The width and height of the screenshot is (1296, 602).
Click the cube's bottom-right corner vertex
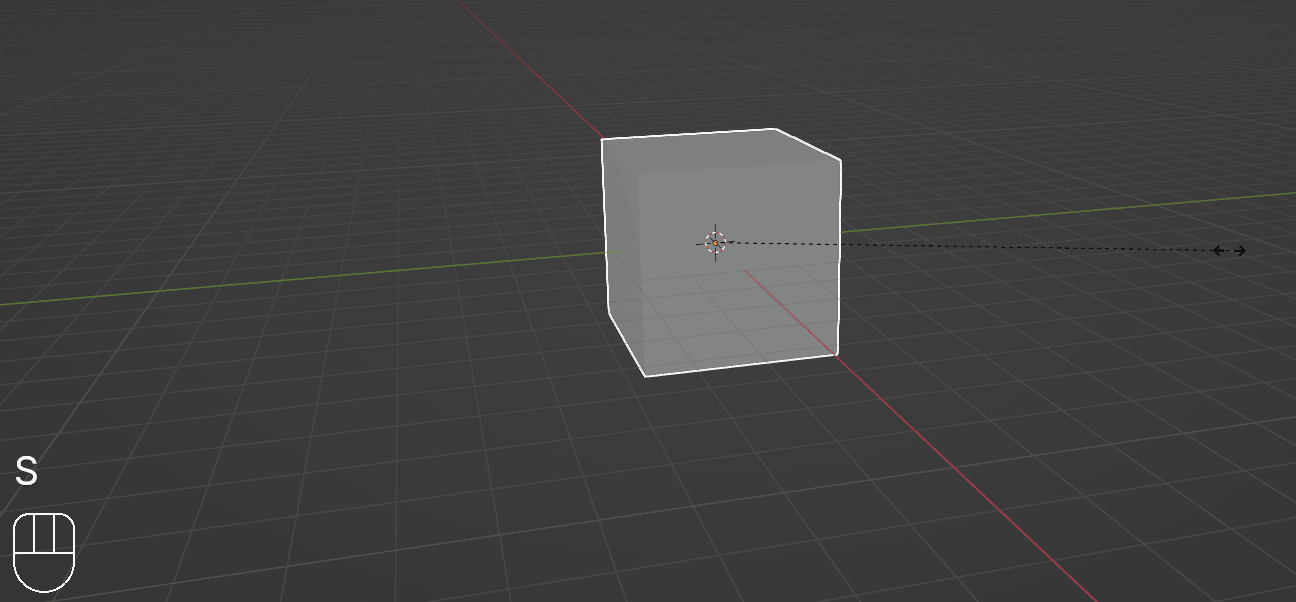(836, 354)
